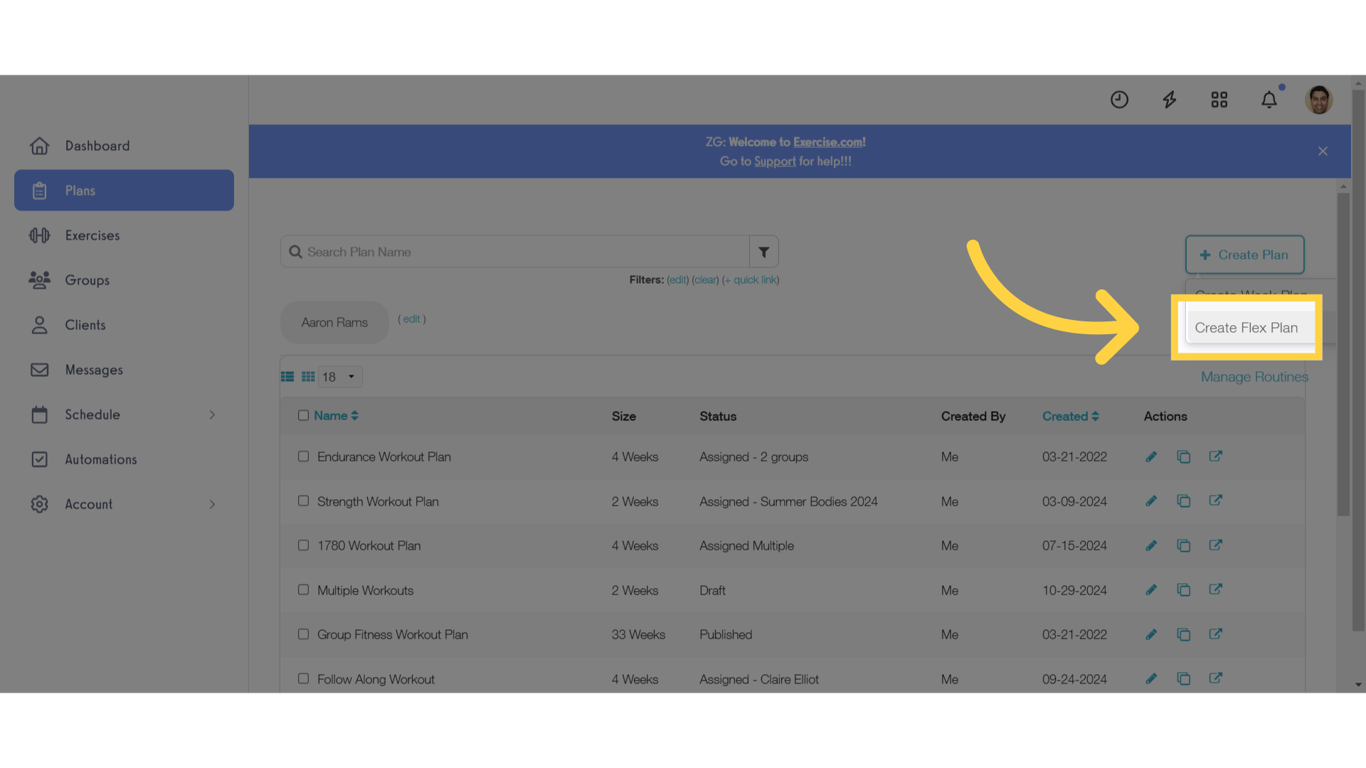The width and height of the screenshot is (1366, 768).
Task: Switch to list view icon
Action: 288,377
